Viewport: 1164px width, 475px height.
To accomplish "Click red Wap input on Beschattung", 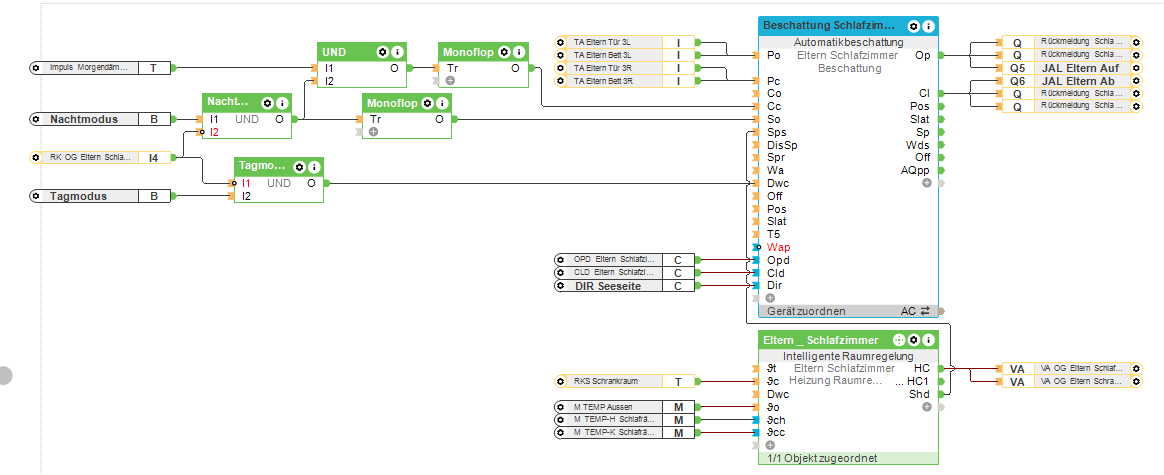I will 778,247.
